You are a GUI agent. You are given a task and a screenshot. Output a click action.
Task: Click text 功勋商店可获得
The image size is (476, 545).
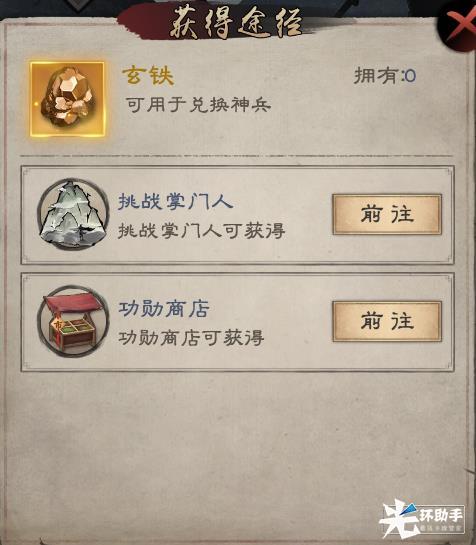191,337
